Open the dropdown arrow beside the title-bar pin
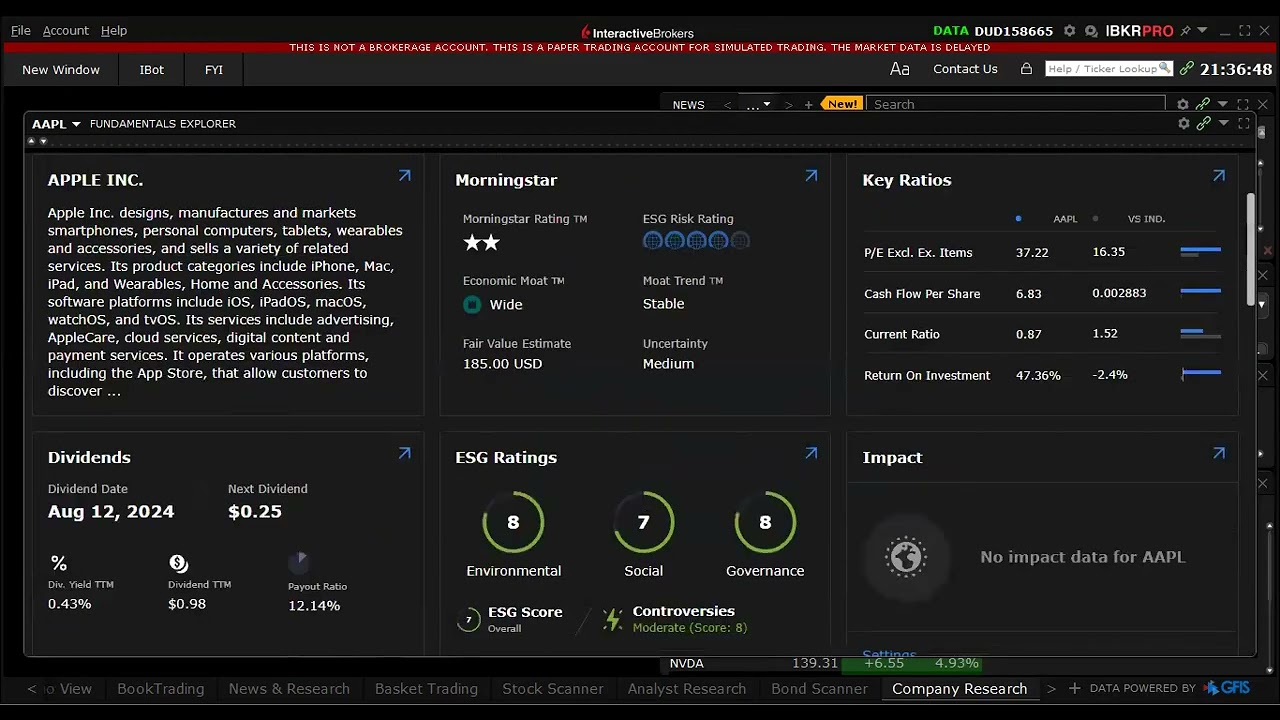The height and width of the screenshot is (720, 1280). (x=1202, y=31)
